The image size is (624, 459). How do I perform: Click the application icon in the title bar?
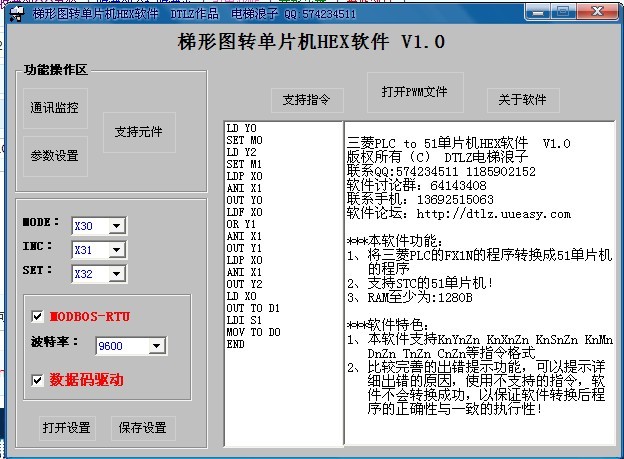[x=16, y=14]
